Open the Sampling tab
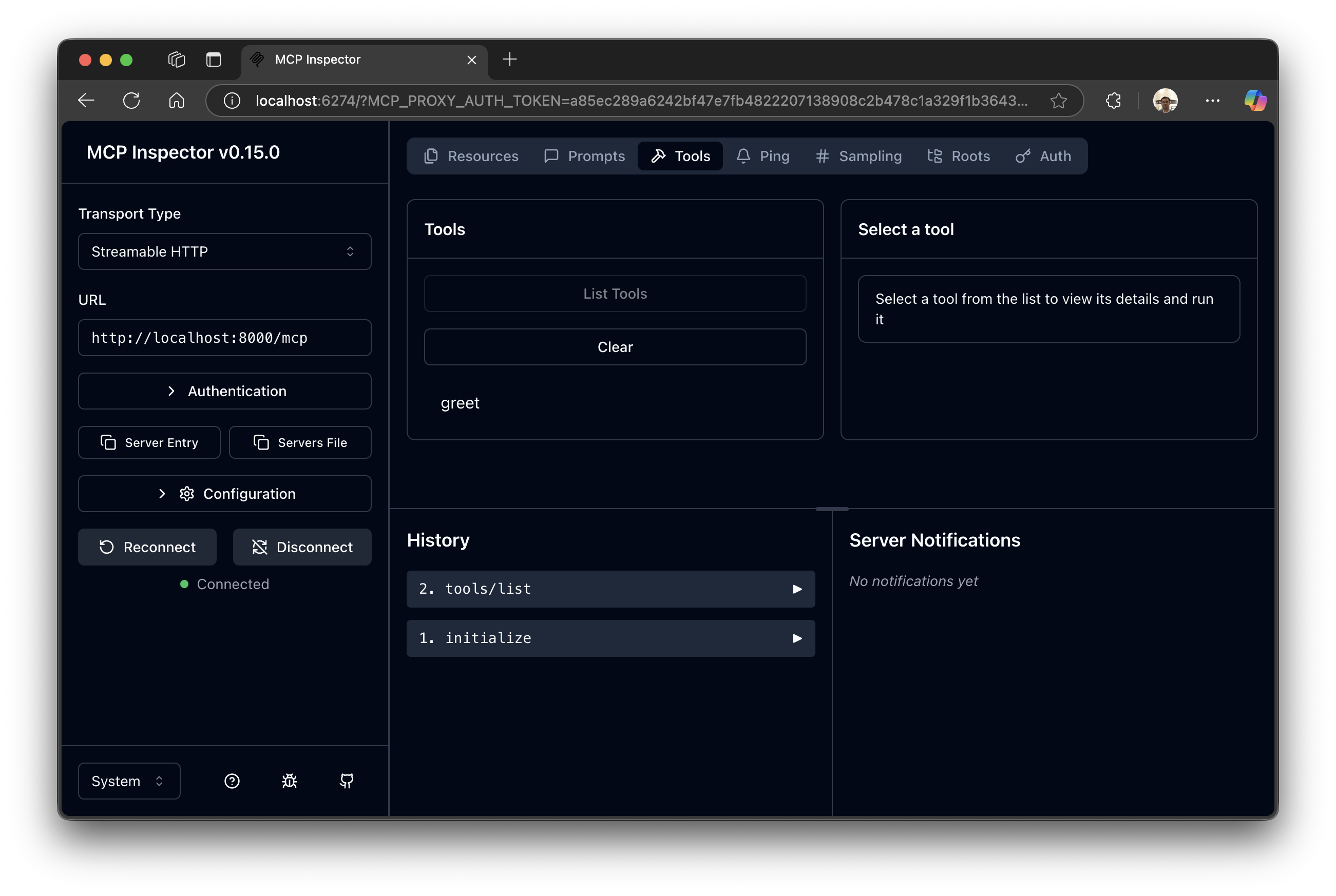The width and height of the screenshot is (1336, 896). tap(858, 156)
